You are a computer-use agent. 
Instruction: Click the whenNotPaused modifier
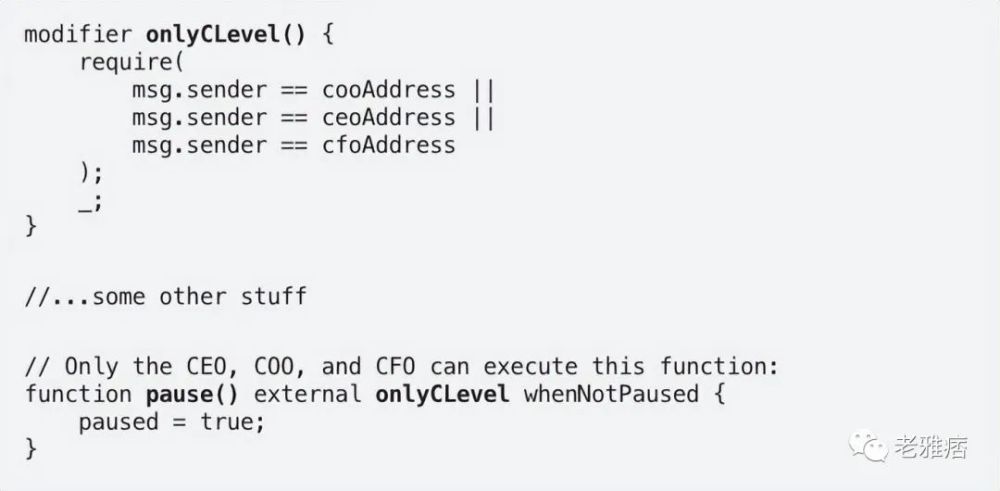click(x=611, y=395)
